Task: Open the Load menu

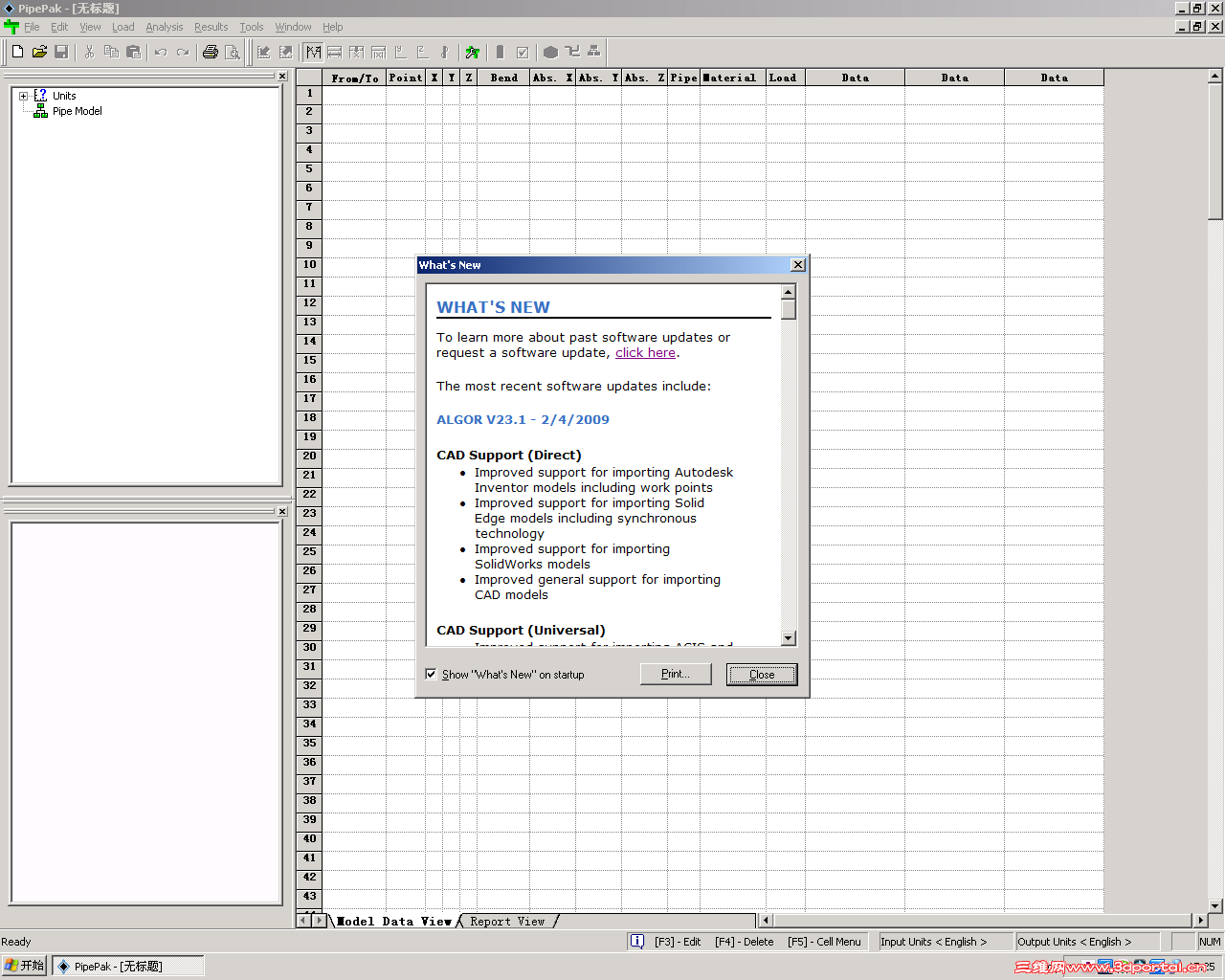Action: pos(123,27)
